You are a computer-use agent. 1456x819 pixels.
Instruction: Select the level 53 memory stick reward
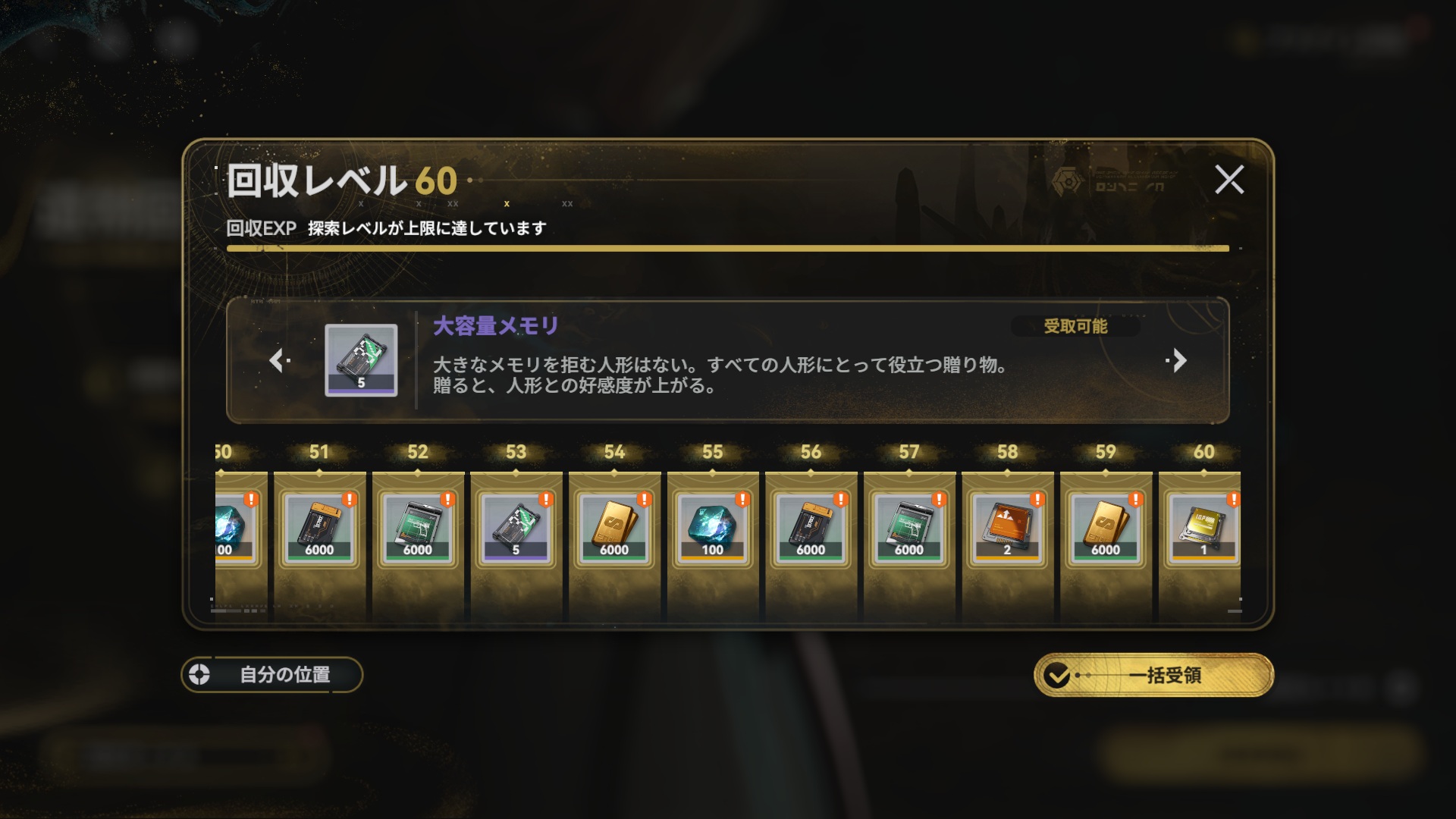pyautogui.click(x=516, y=528)
